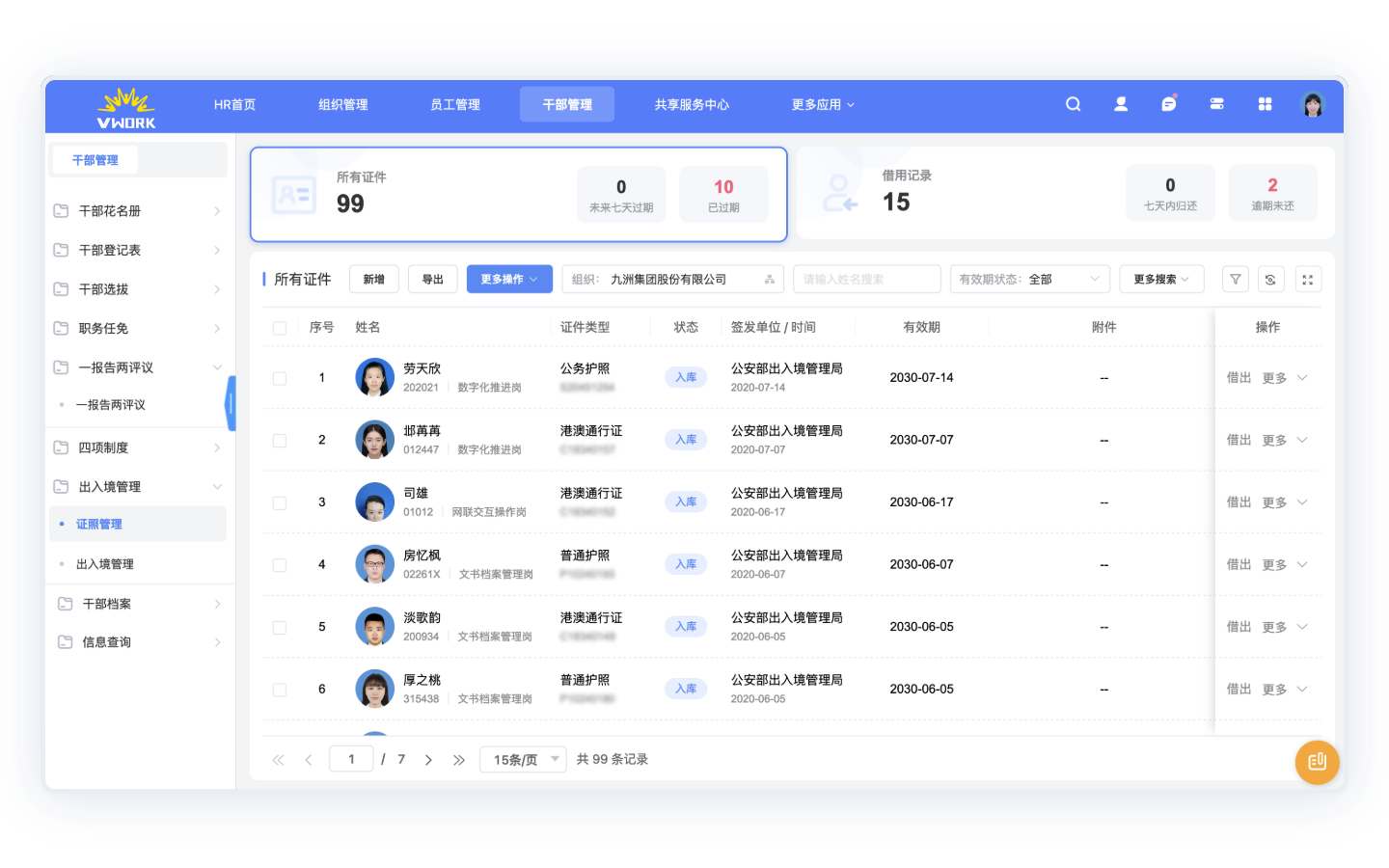Open the 有效期状态 dropdown
Viewport: 1389px width, 868px height.
coord(1029,279)
